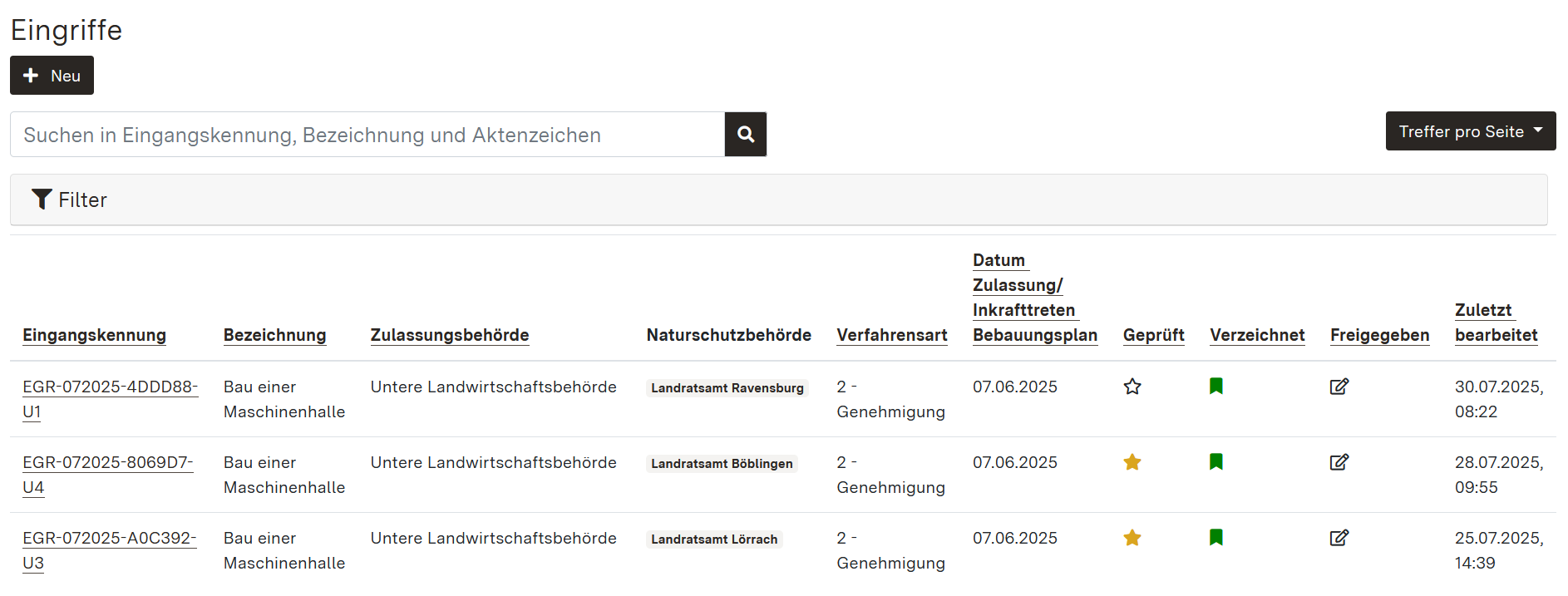Sort by Zuletzt bearbeitet column
1568x596 pixels.
[1495, 323]
